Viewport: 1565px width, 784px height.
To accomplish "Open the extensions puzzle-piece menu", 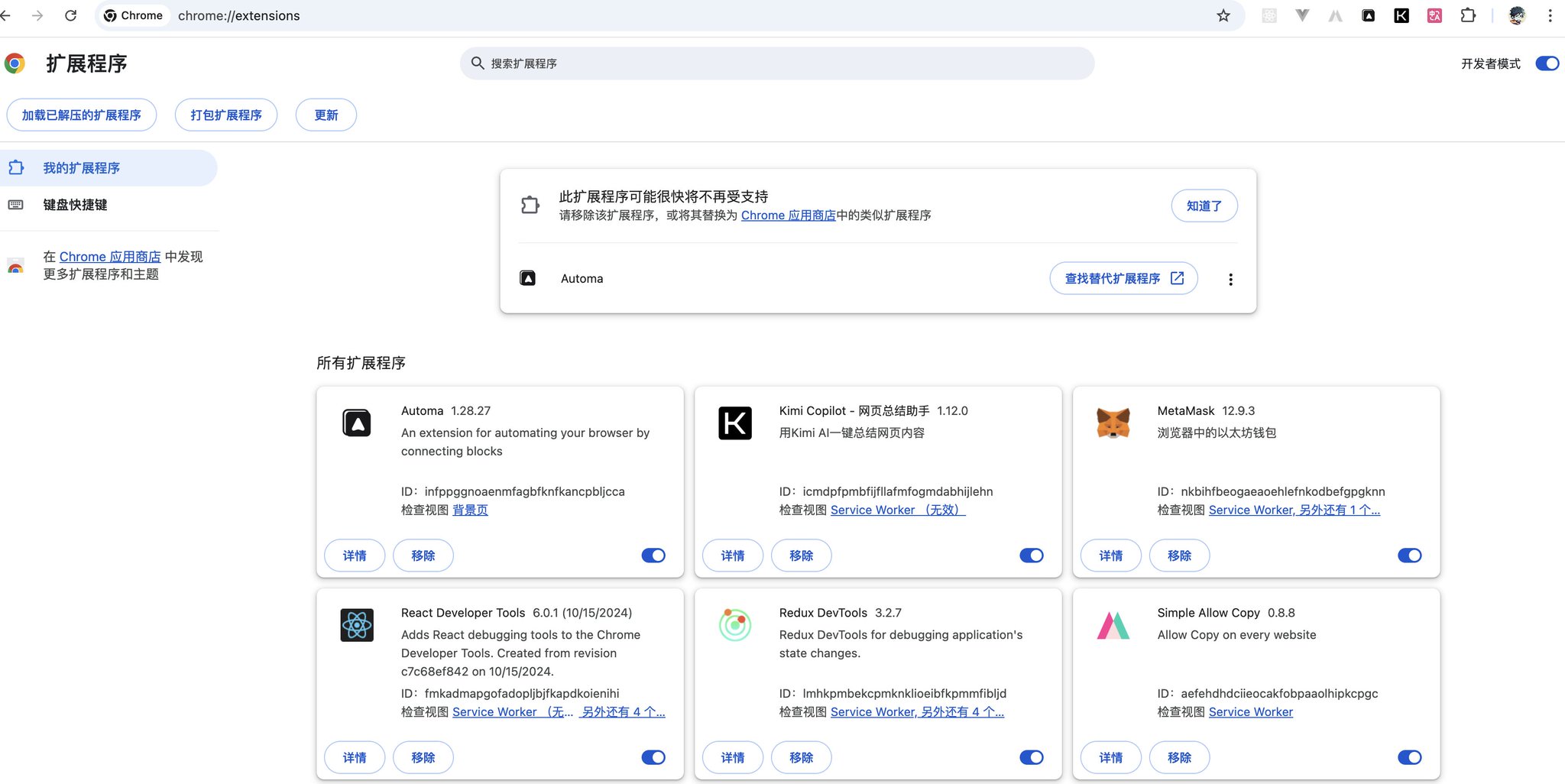I will coord(1468,15).
